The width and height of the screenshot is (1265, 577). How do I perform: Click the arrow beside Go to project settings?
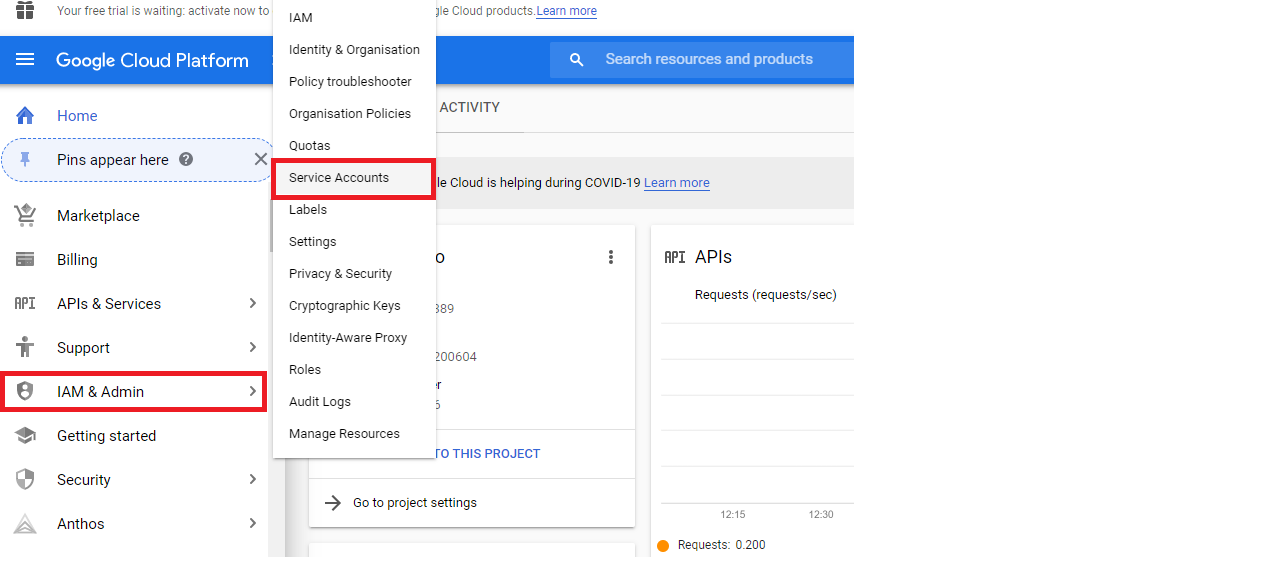pos(334,502)
